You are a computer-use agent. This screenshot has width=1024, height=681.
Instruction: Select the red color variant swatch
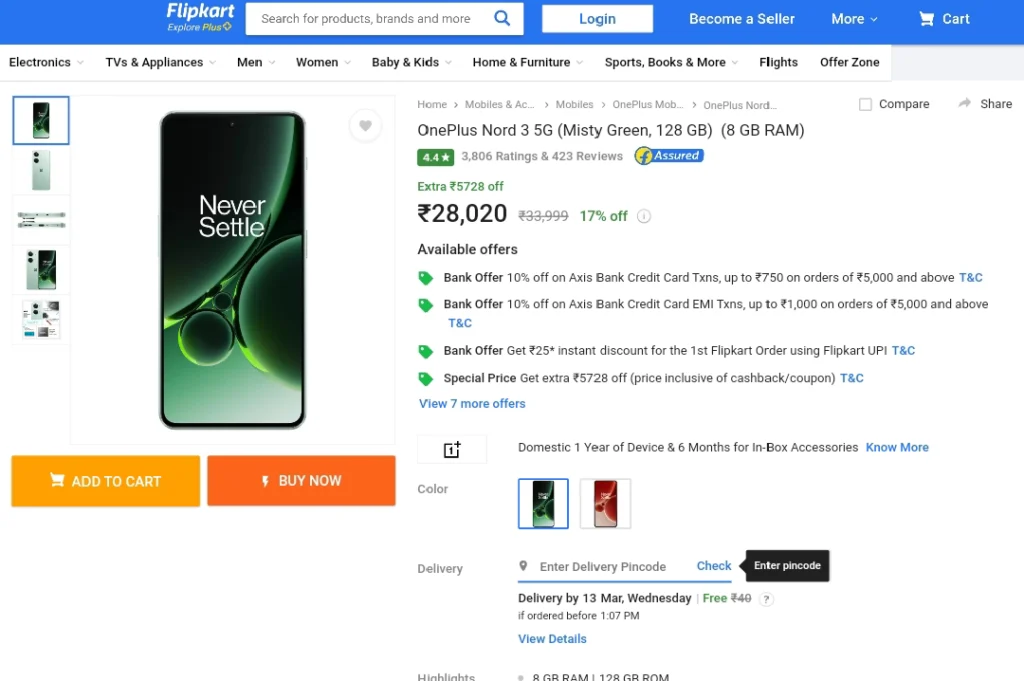tap(605, 503)
